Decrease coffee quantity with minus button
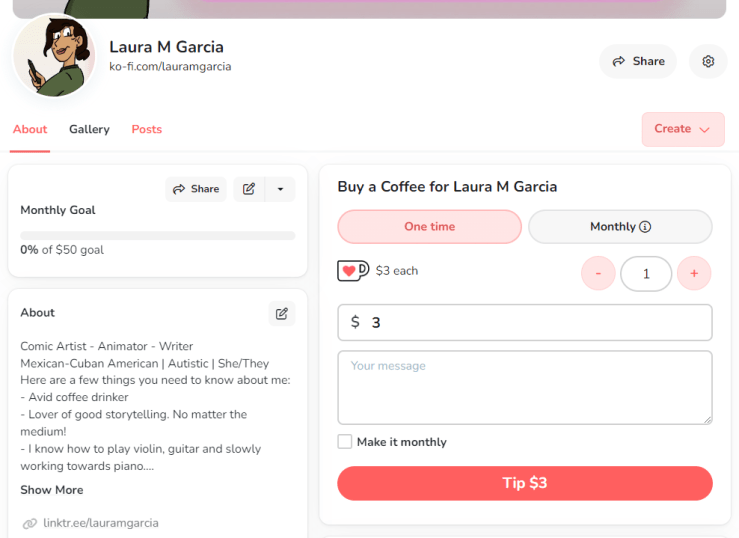Screen dimensions: 739x538 pos(598,273)
